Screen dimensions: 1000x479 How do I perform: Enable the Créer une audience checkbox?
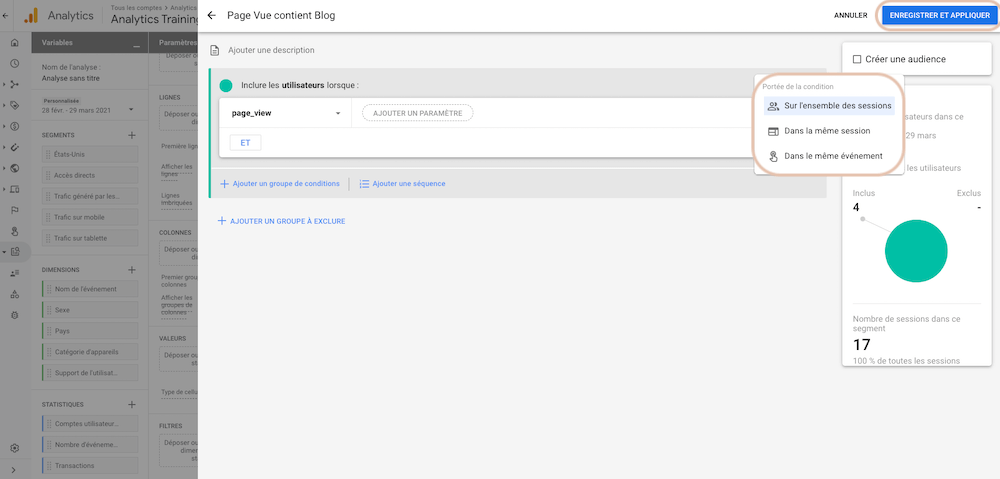point(857,59)
